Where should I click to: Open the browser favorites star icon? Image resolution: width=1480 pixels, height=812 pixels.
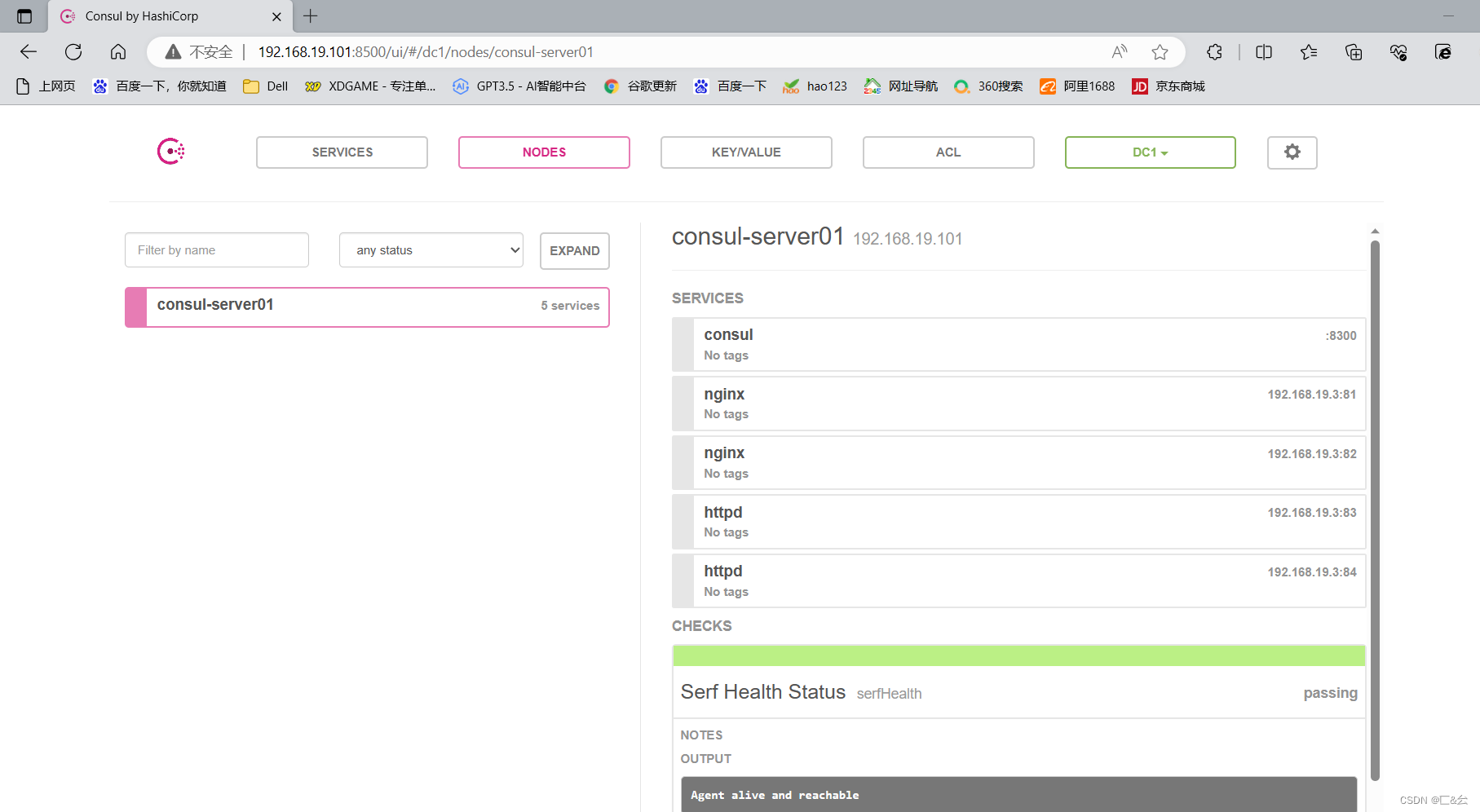coord(1160,51)
